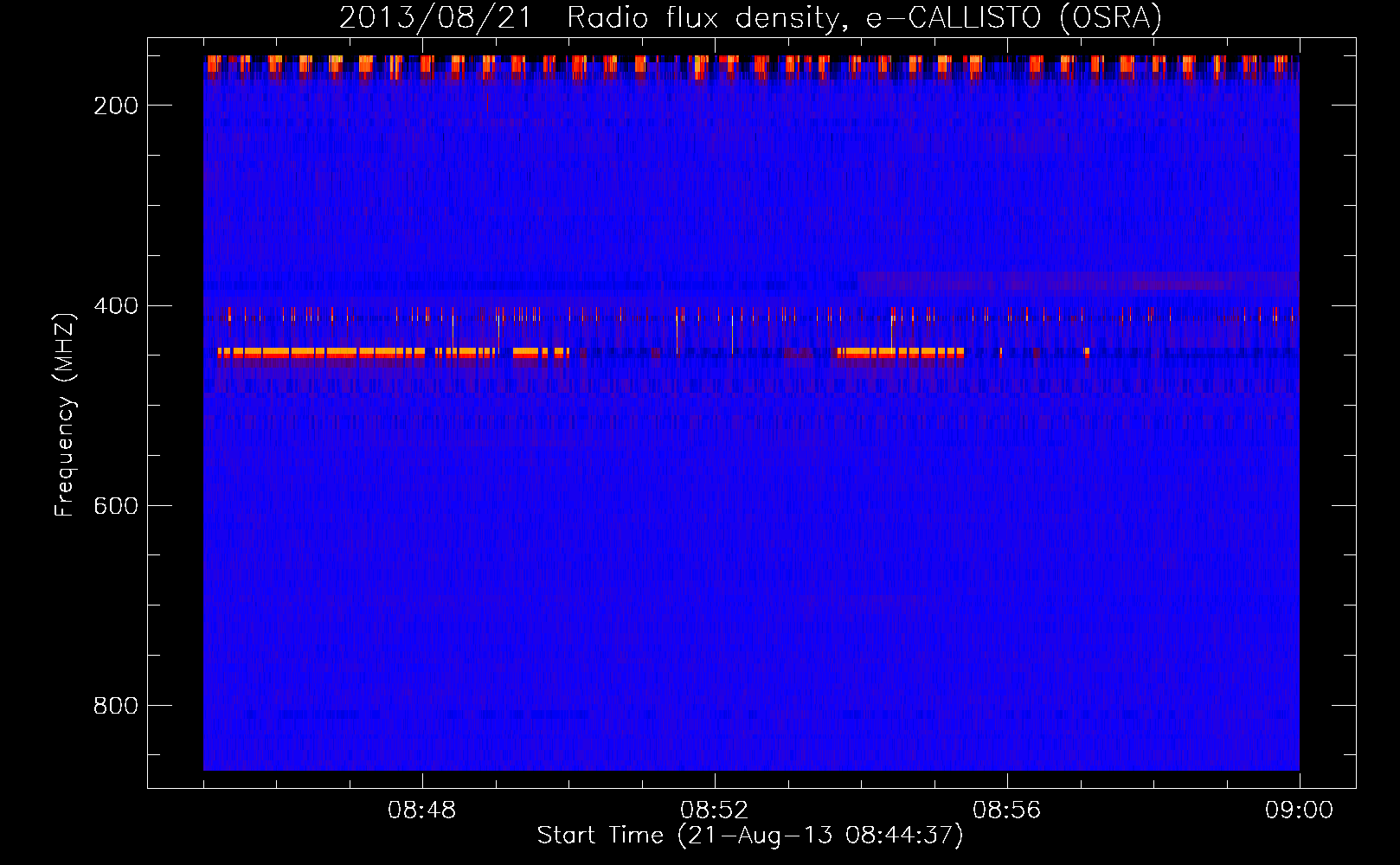Select the 800 frequency tick label
1400x865 pixels.
click(116, 706)
